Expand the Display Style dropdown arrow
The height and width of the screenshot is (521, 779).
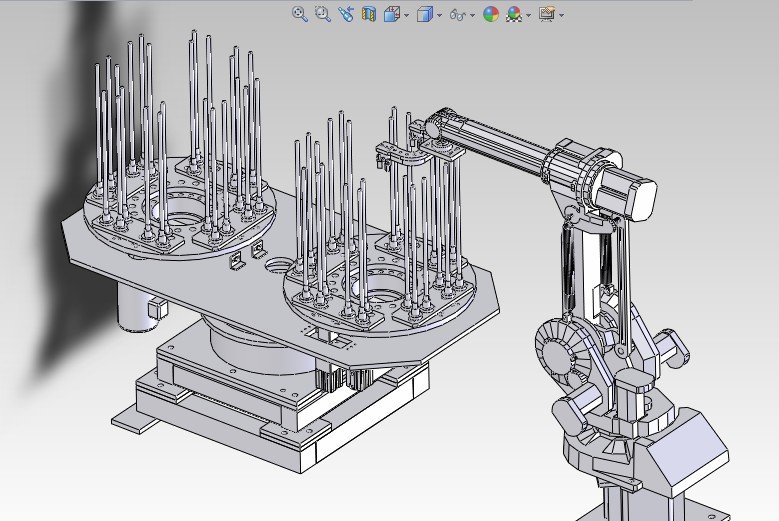click(x=439, y=15)
